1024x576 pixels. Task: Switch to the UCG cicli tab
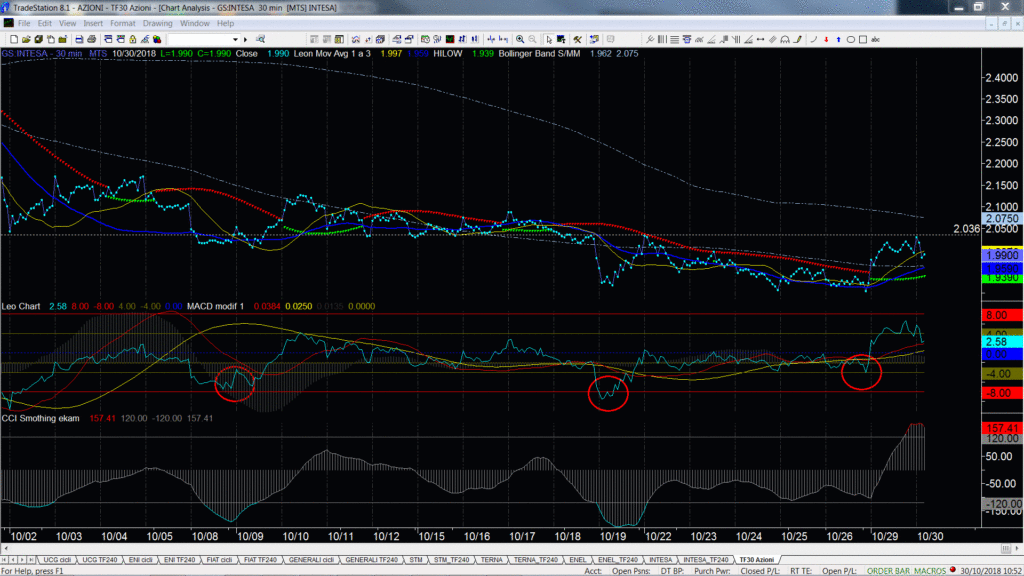coord(57,560)
